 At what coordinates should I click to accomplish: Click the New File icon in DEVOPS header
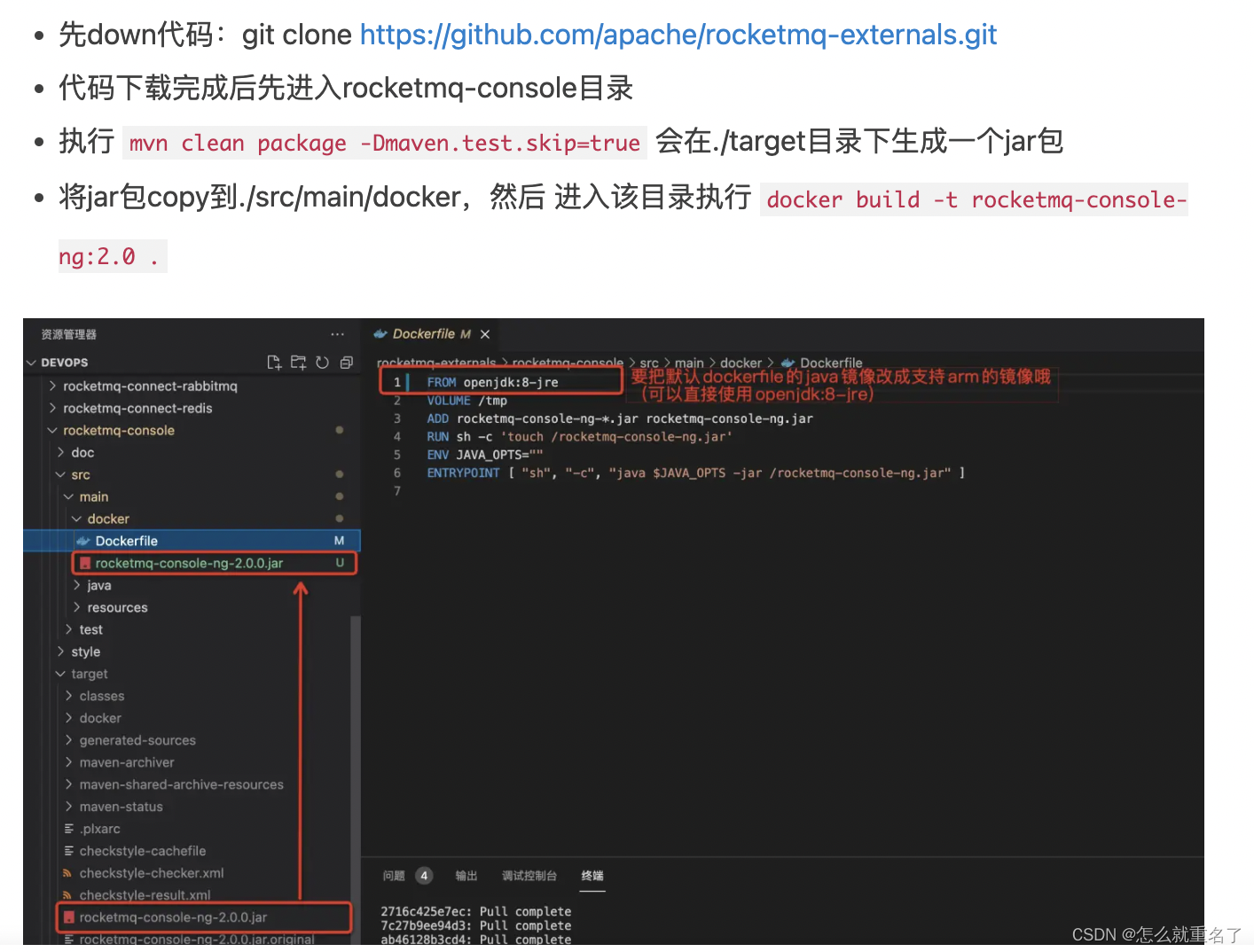(x=274, y=363)
